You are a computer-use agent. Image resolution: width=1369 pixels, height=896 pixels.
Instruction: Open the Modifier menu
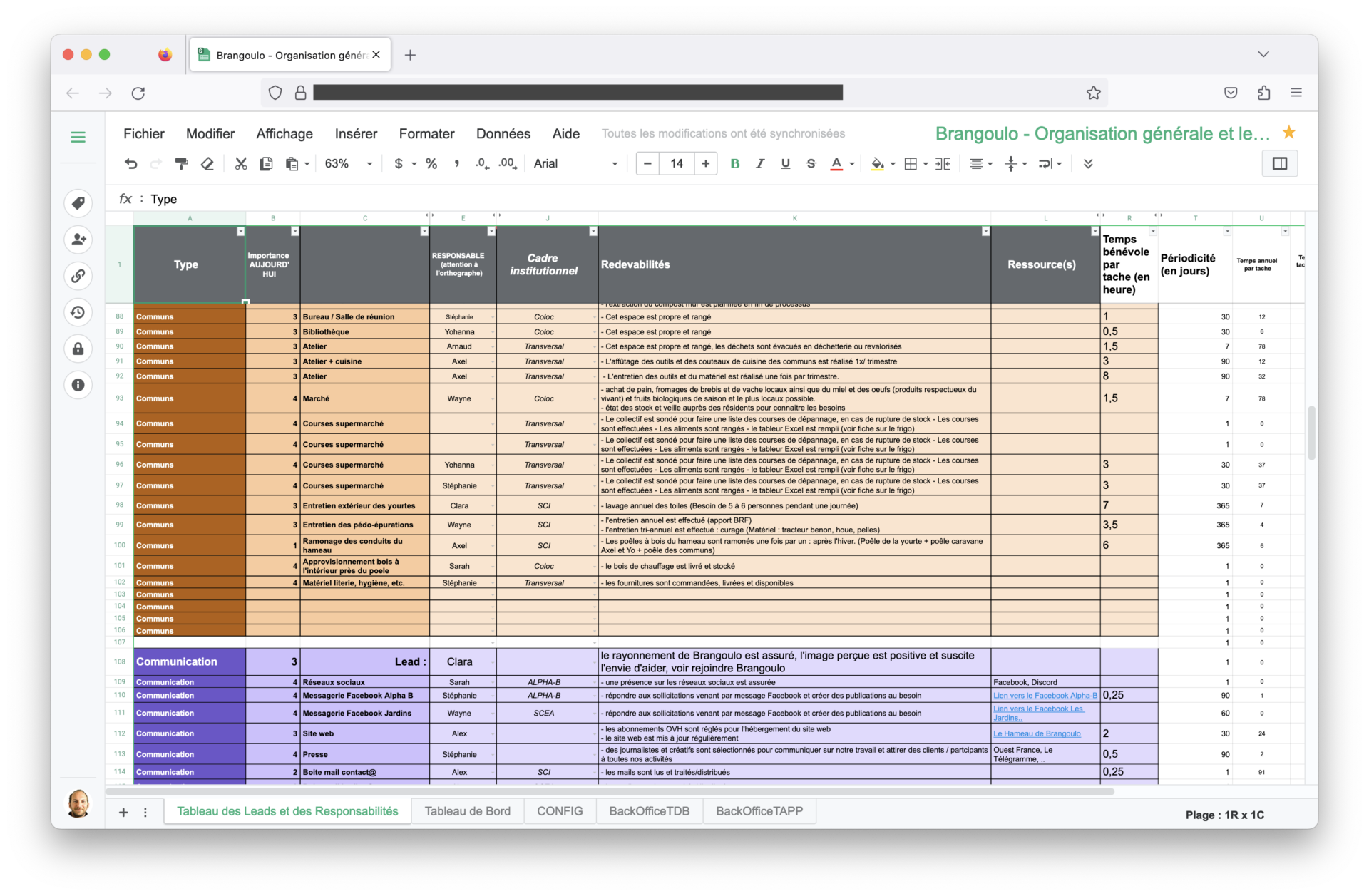[x=210, y=133]
